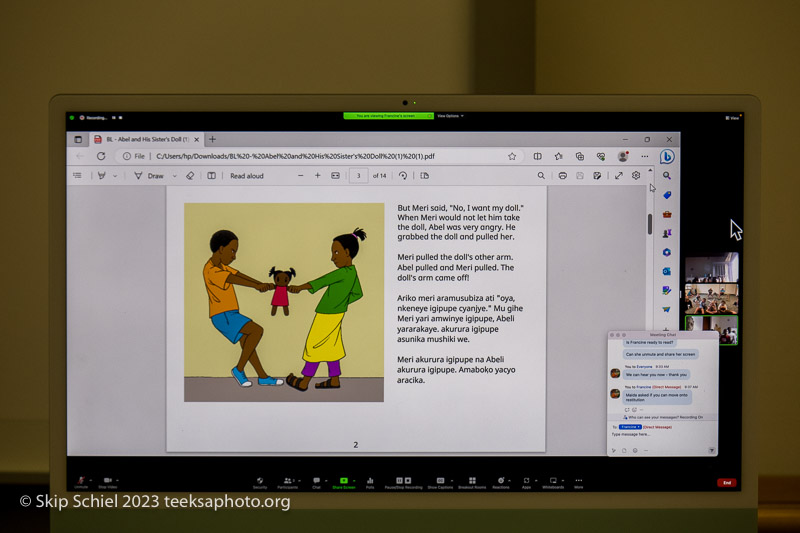Screen dimensions: 800x533
Task: Select the PDF Erase tool
Action: (x=190, y=175)
